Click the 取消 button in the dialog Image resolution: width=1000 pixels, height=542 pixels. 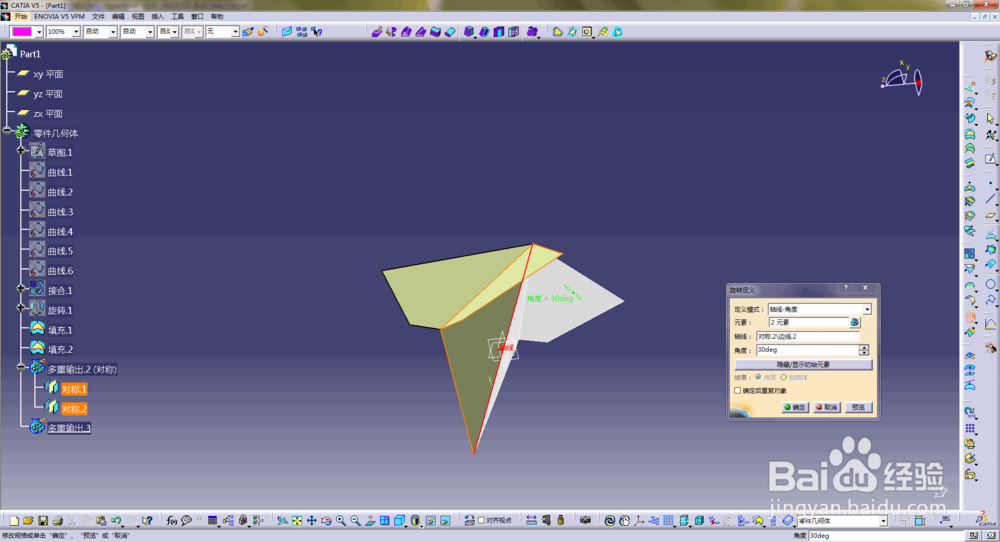[x=827, y=407]
